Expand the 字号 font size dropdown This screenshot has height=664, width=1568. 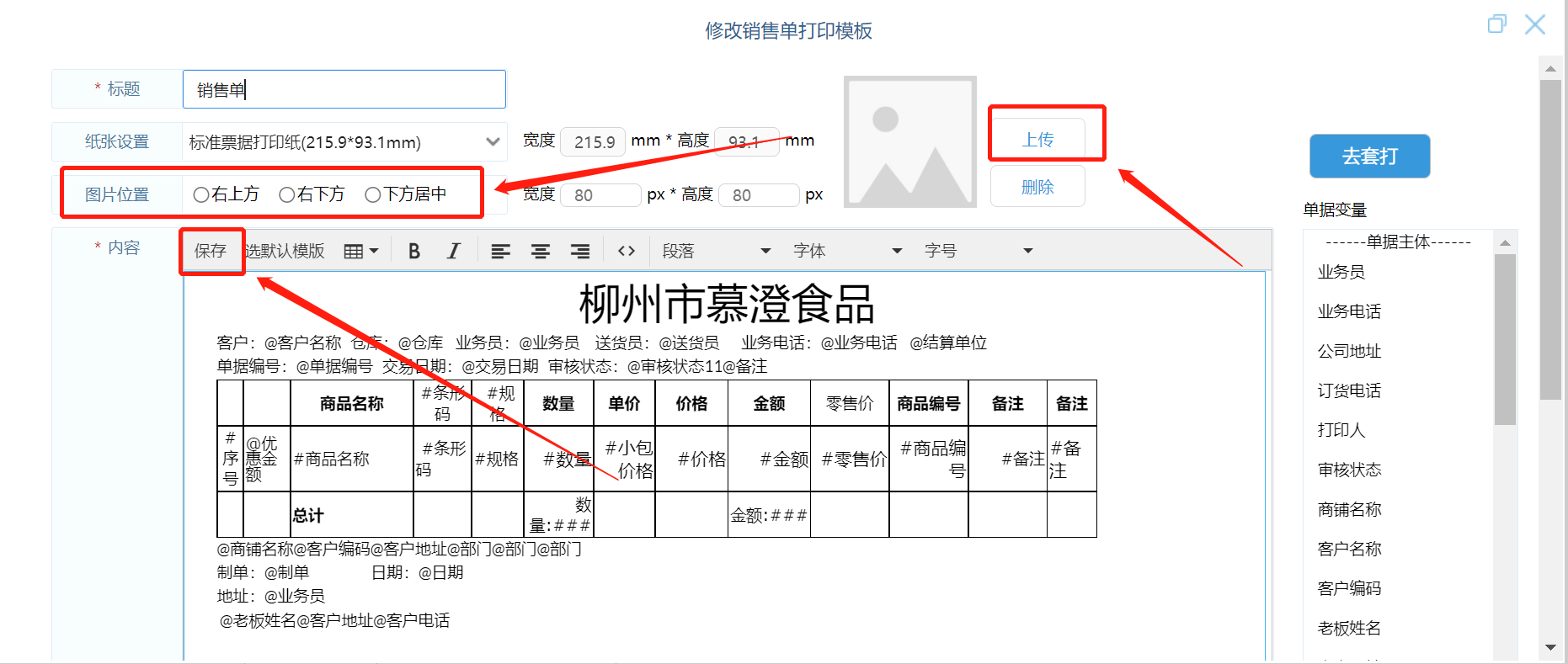(979, 251)
